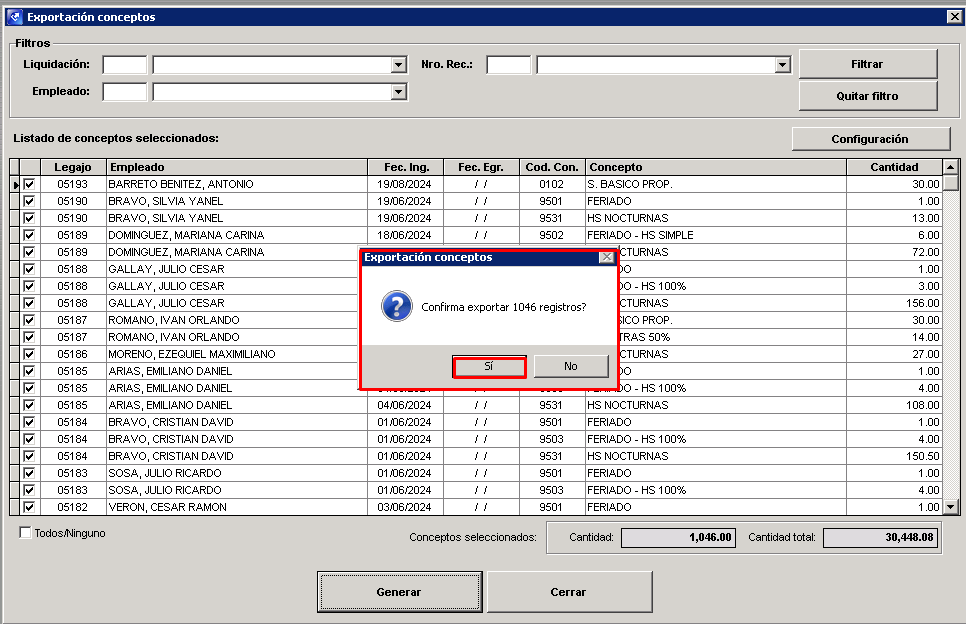966x624 pixels.
Task: Uncheck BRAVO, CRISTIAN DAVID 150.50 row checkbox
Action: pyautogui.click(x=29, y=456)
